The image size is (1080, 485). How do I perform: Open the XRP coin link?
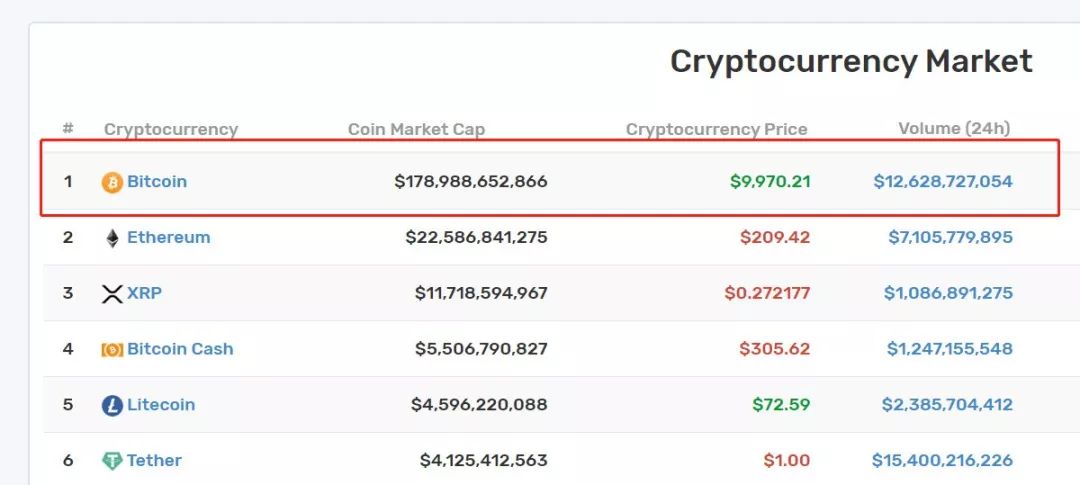(145, 293)
